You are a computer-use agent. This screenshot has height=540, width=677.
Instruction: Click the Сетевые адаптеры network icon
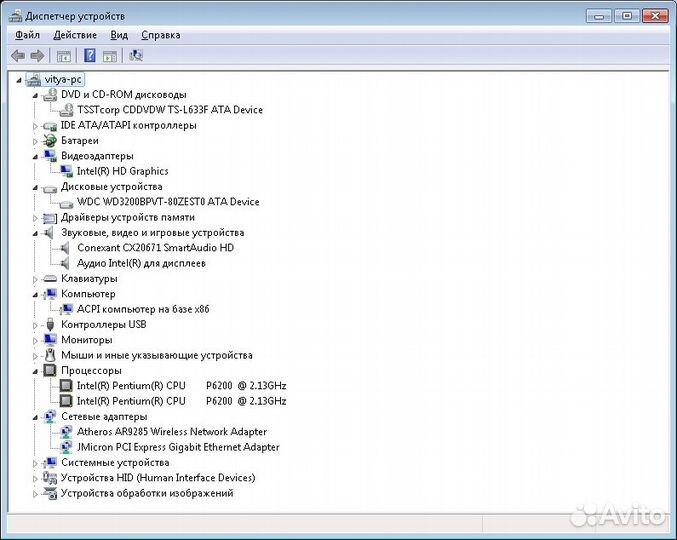coord(50,417)
